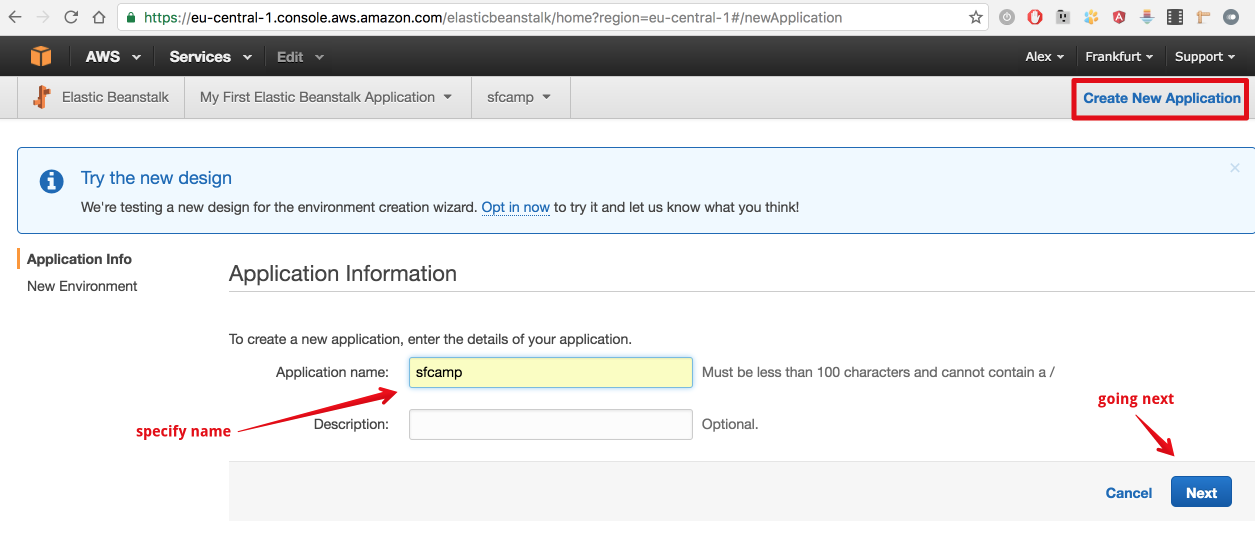Click the 'Optional.' hint beside Description
1255x559 pixels.
(x=730, y=424)
